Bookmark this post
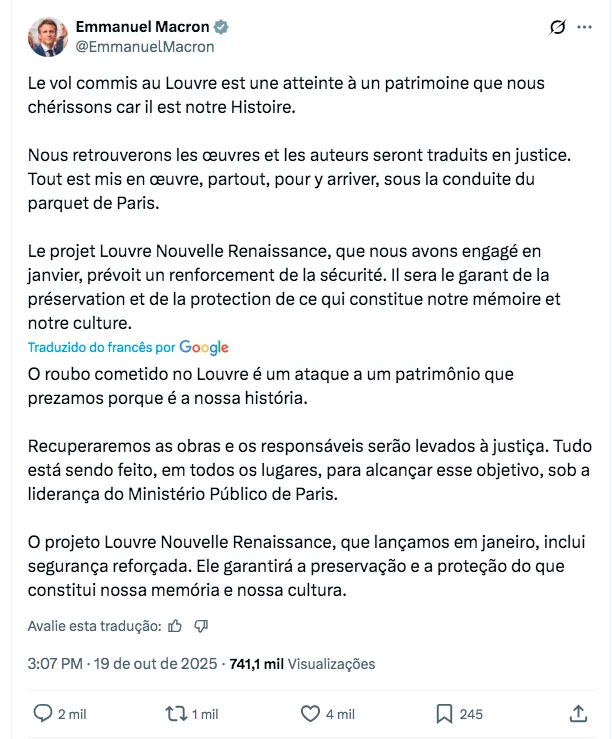612x739 pixels. [444, 714]
